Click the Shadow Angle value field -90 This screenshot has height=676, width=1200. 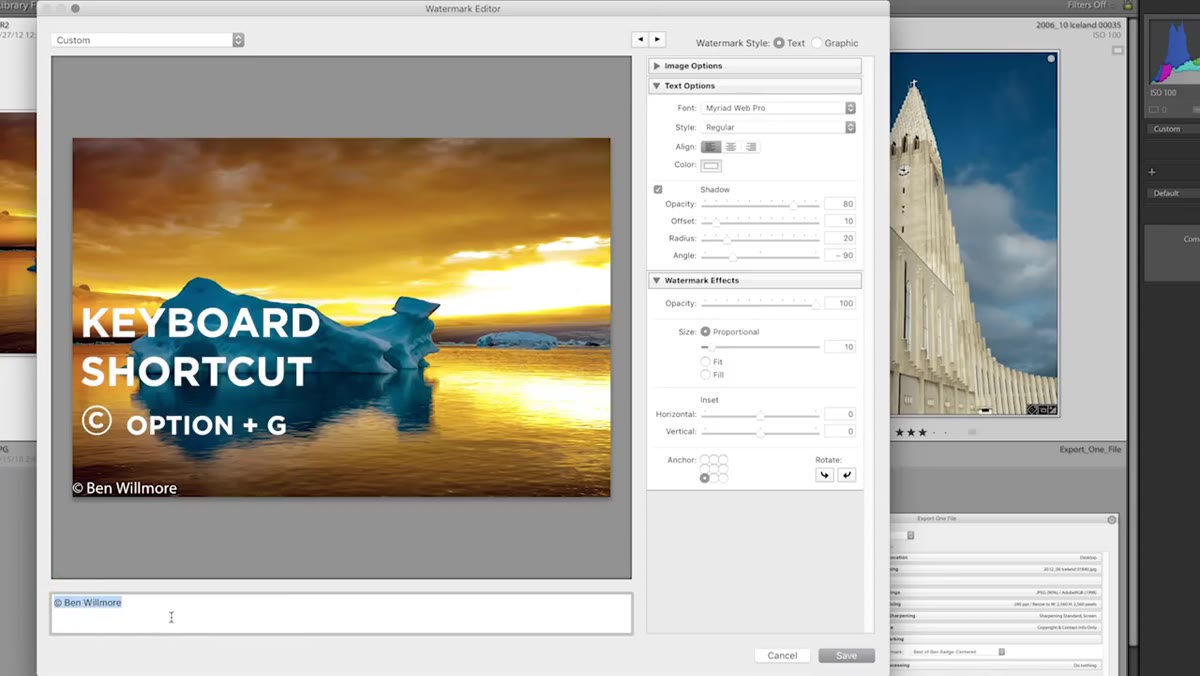point(840,256)
